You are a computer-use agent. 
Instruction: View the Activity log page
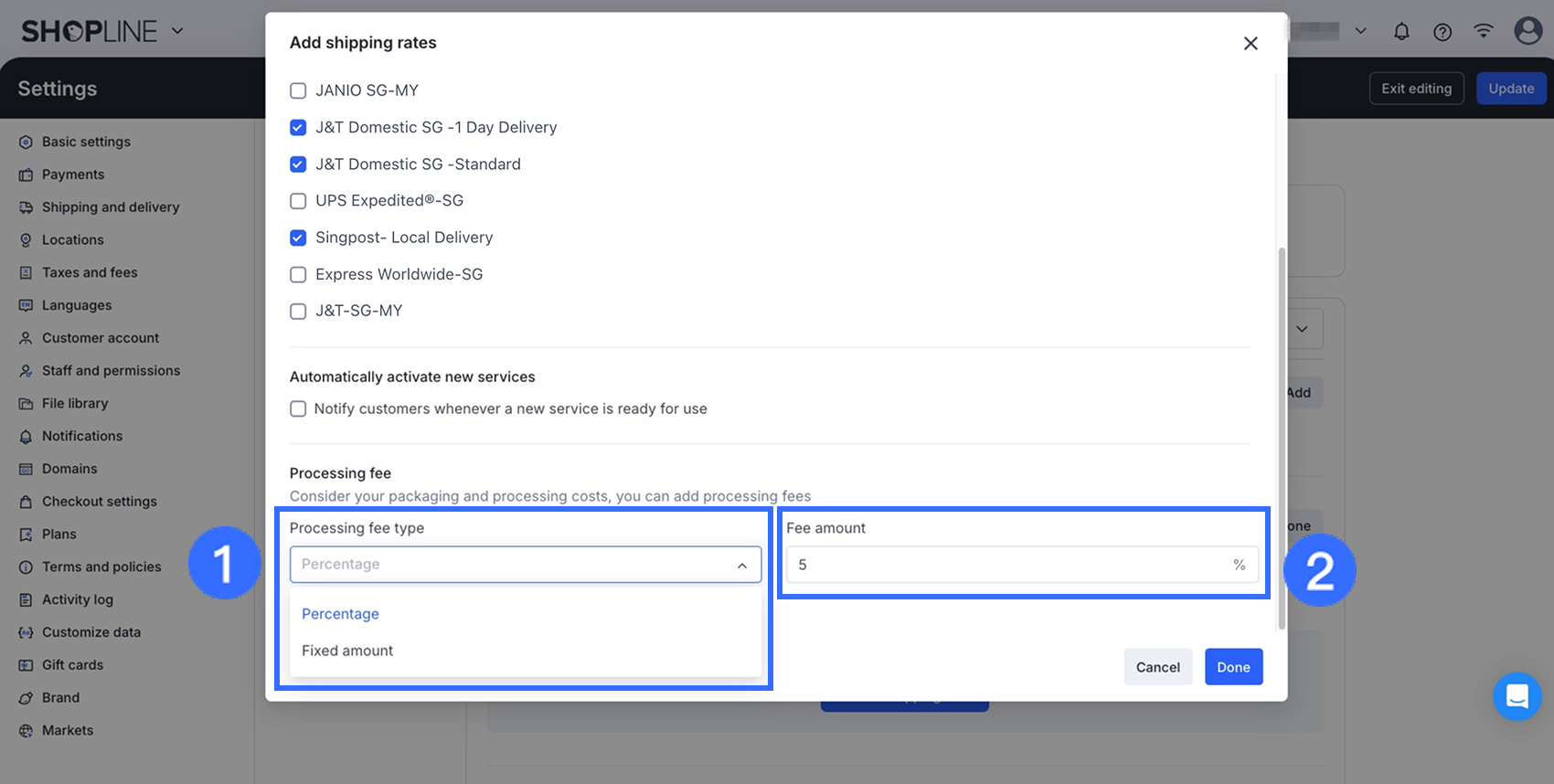coord(78,599)
